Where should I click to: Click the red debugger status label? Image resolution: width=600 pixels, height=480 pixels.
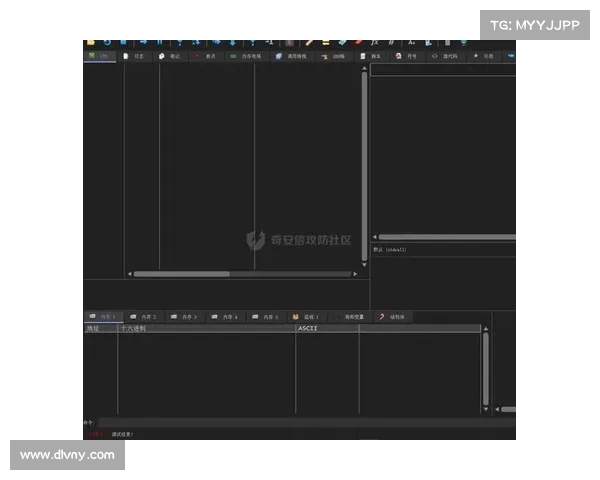pos(96,434)
